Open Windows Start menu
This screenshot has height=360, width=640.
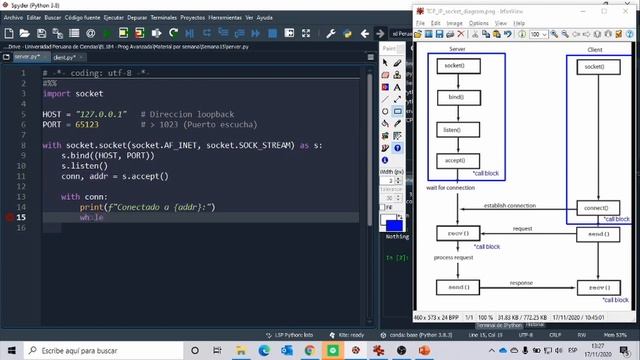[12, 350]
